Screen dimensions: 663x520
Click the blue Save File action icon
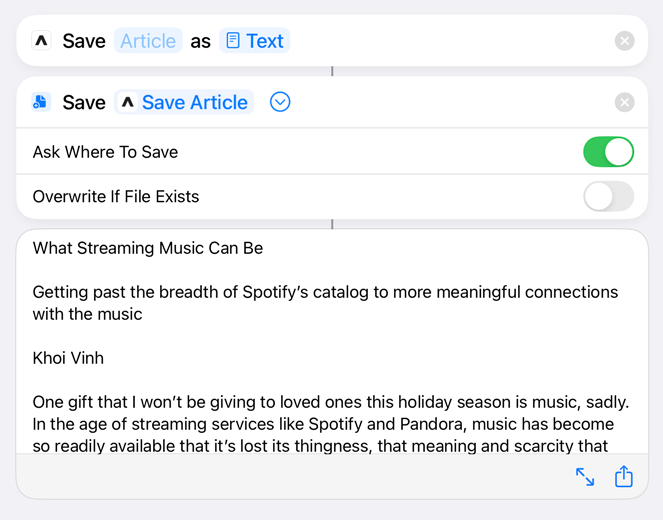[41, 102]
